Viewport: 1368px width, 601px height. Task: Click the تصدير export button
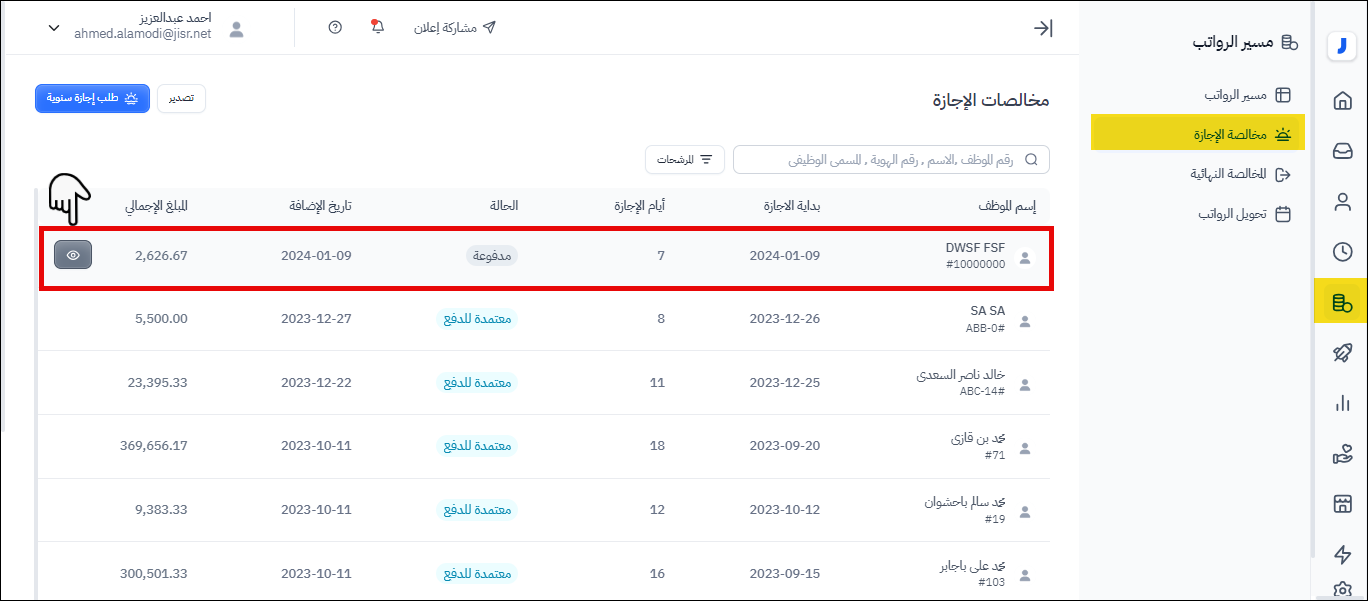pyautogui.click(x=181, y=98)
